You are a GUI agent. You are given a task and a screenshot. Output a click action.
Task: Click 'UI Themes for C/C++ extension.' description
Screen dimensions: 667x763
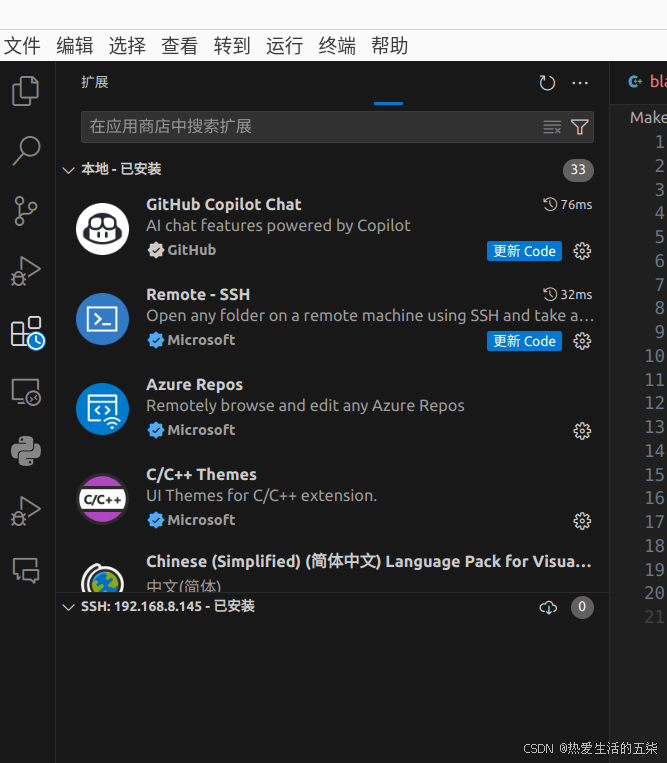click(262, 495)
